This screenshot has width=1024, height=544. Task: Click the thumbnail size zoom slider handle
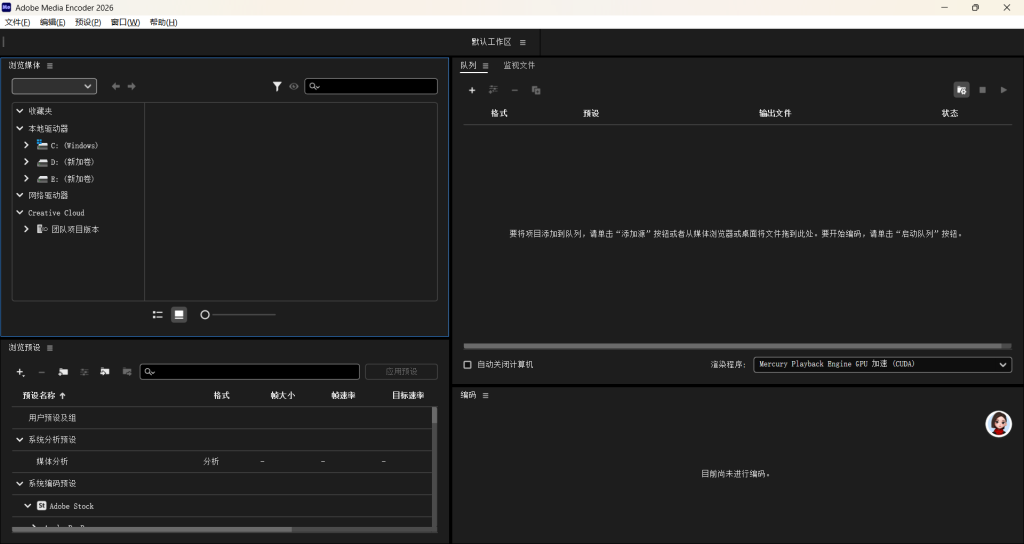pos(205,314)
